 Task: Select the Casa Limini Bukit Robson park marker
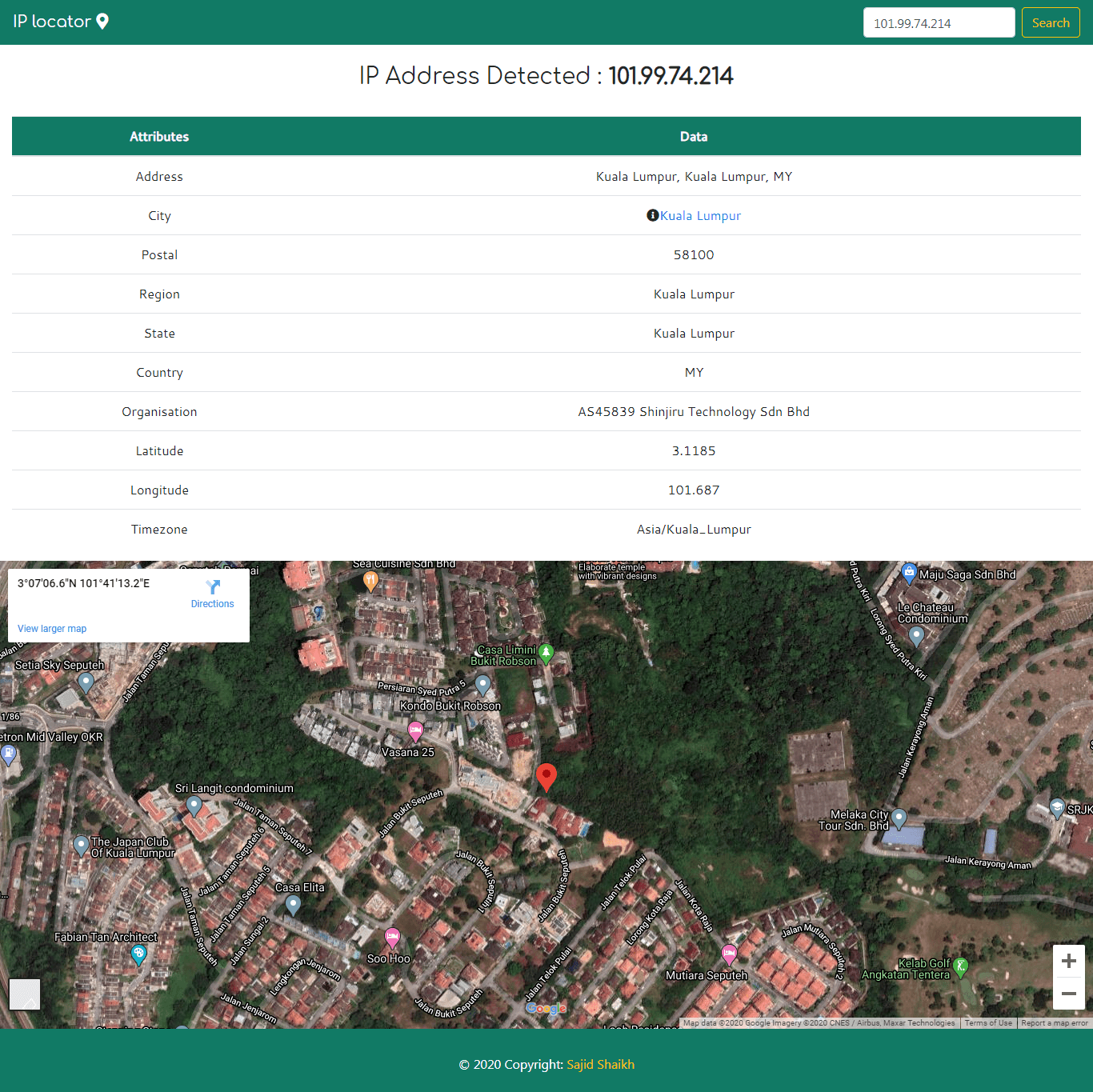coord(546,653)
